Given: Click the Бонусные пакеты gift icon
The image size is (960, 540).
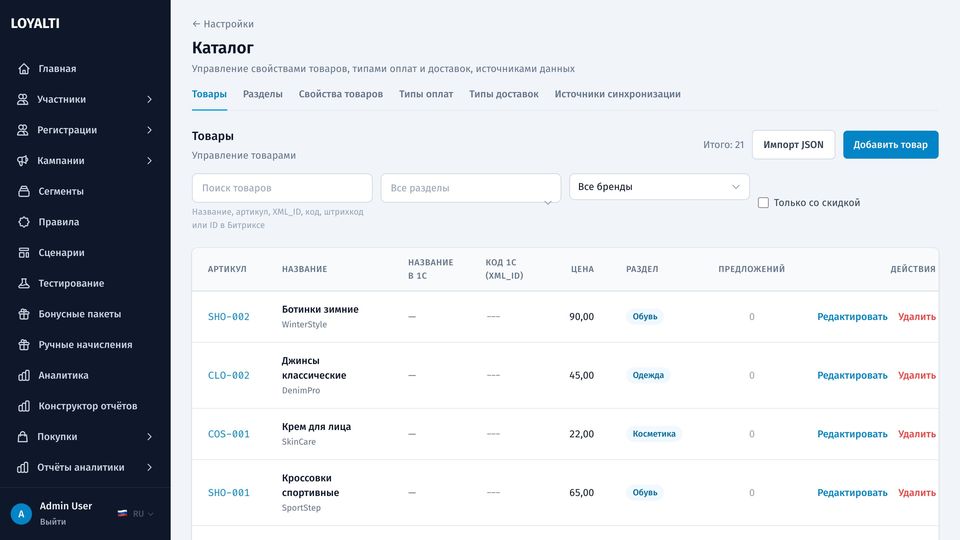Looking at the screenshot, I should click(24, 314).
